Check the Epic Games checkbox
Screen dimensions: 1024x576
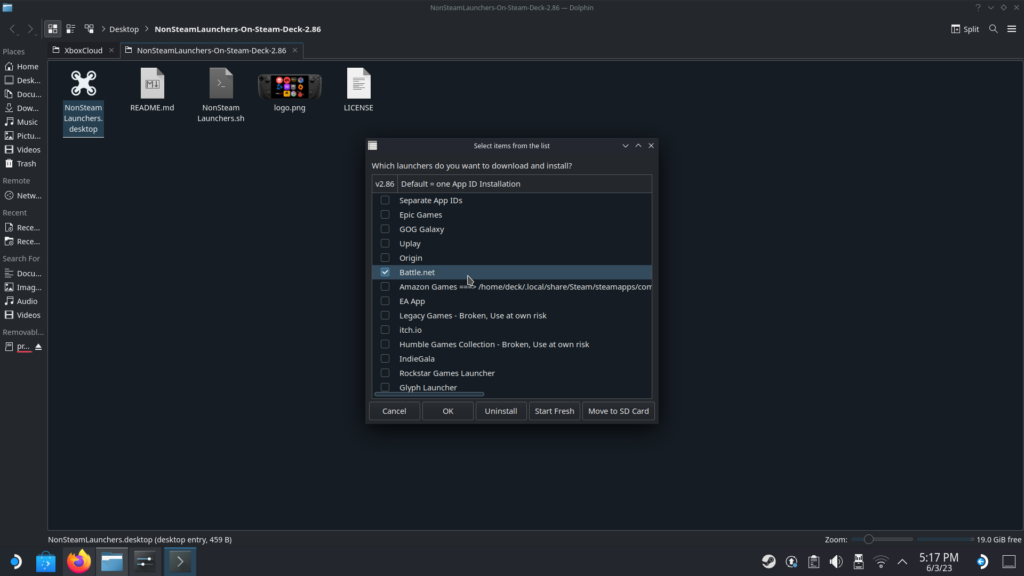385,215
